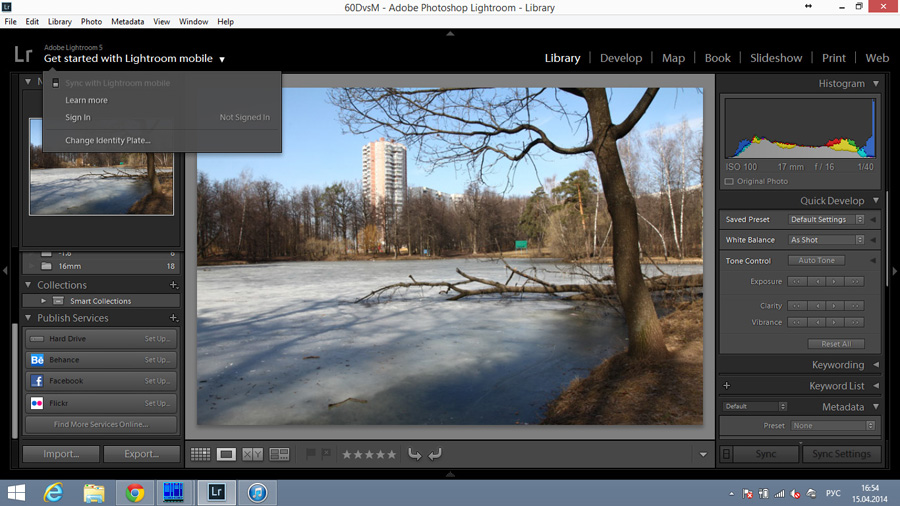
Task: Switch to the Slideshow module
Action: (x=776, y=58)
